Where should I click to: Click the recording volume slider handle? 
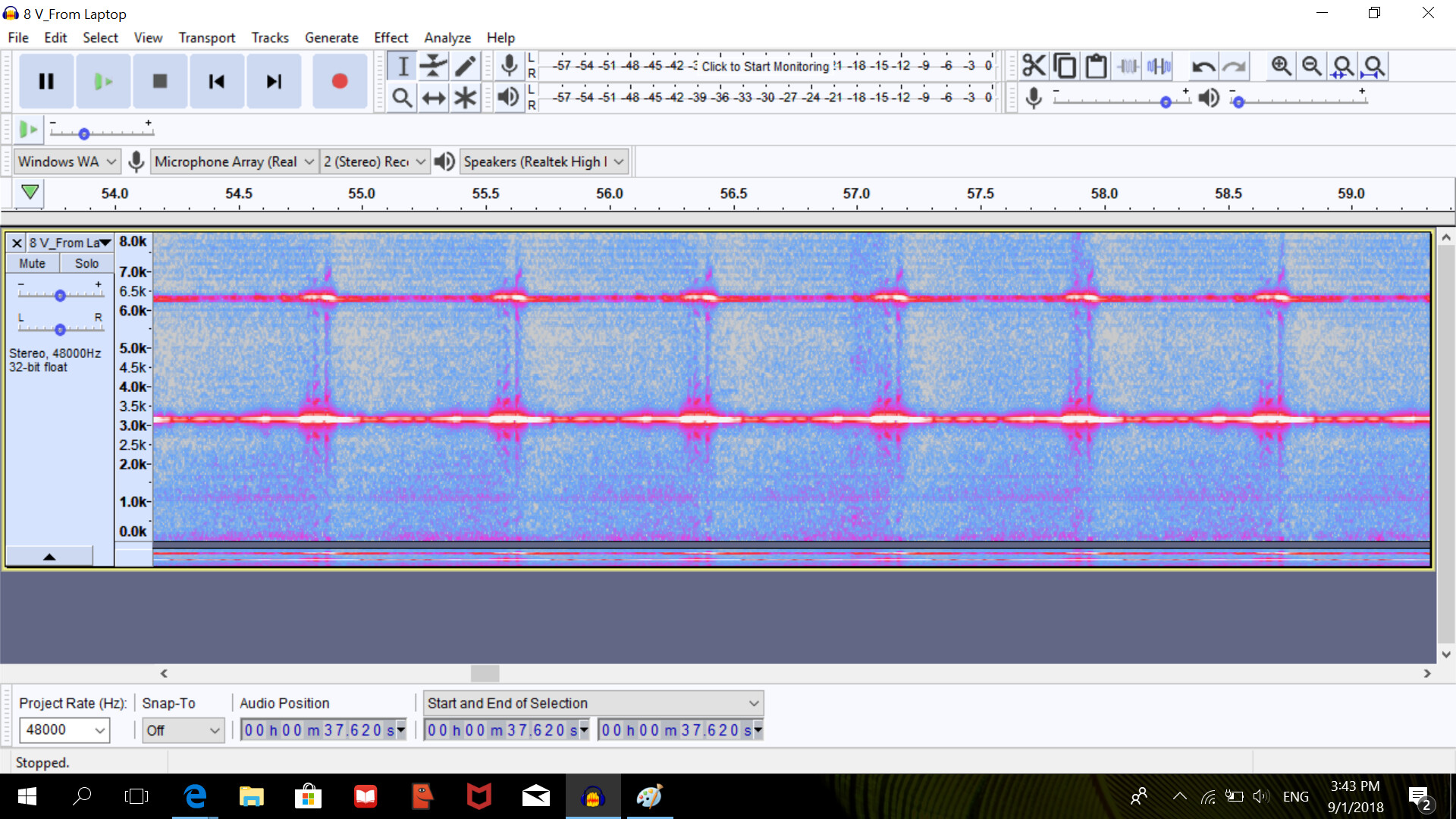tap(1166, 102)
